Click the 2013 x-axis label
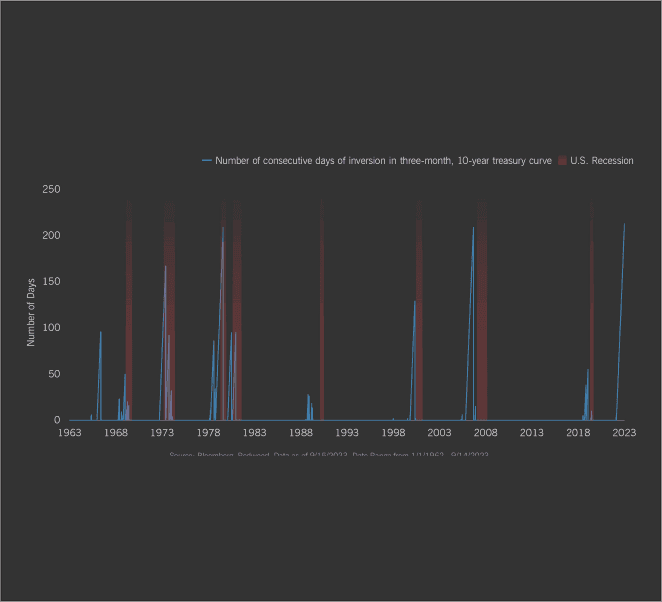 click(532, 433)
